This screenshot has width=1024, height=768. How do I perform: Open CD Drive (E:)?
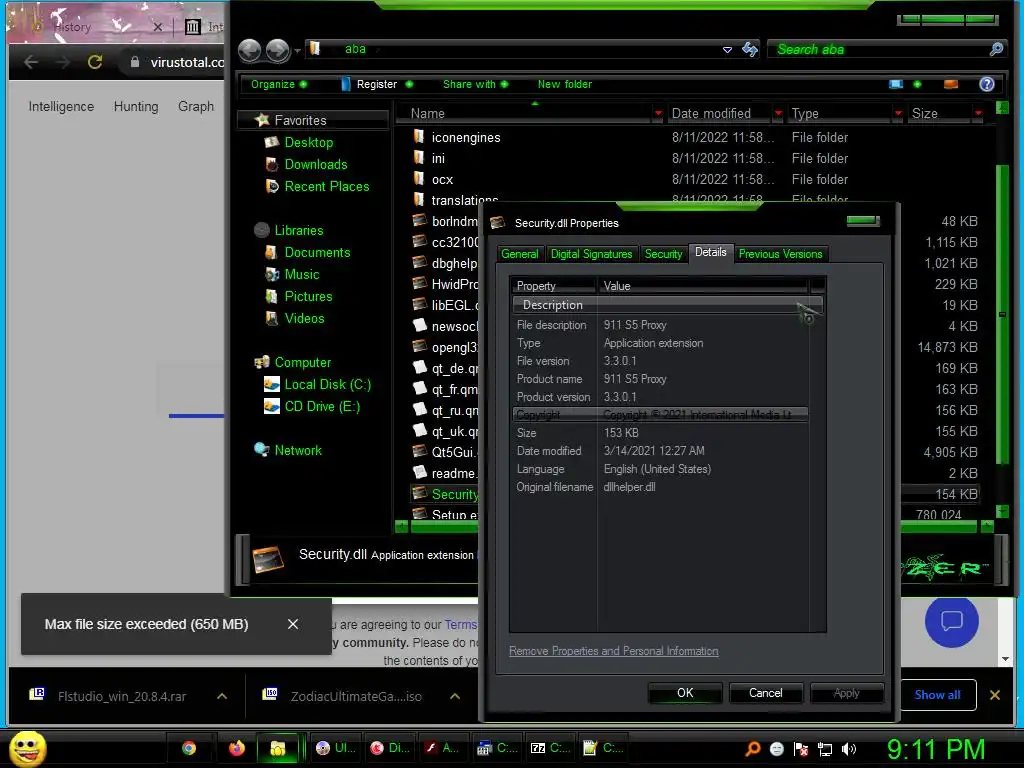[x=322, y=407]
